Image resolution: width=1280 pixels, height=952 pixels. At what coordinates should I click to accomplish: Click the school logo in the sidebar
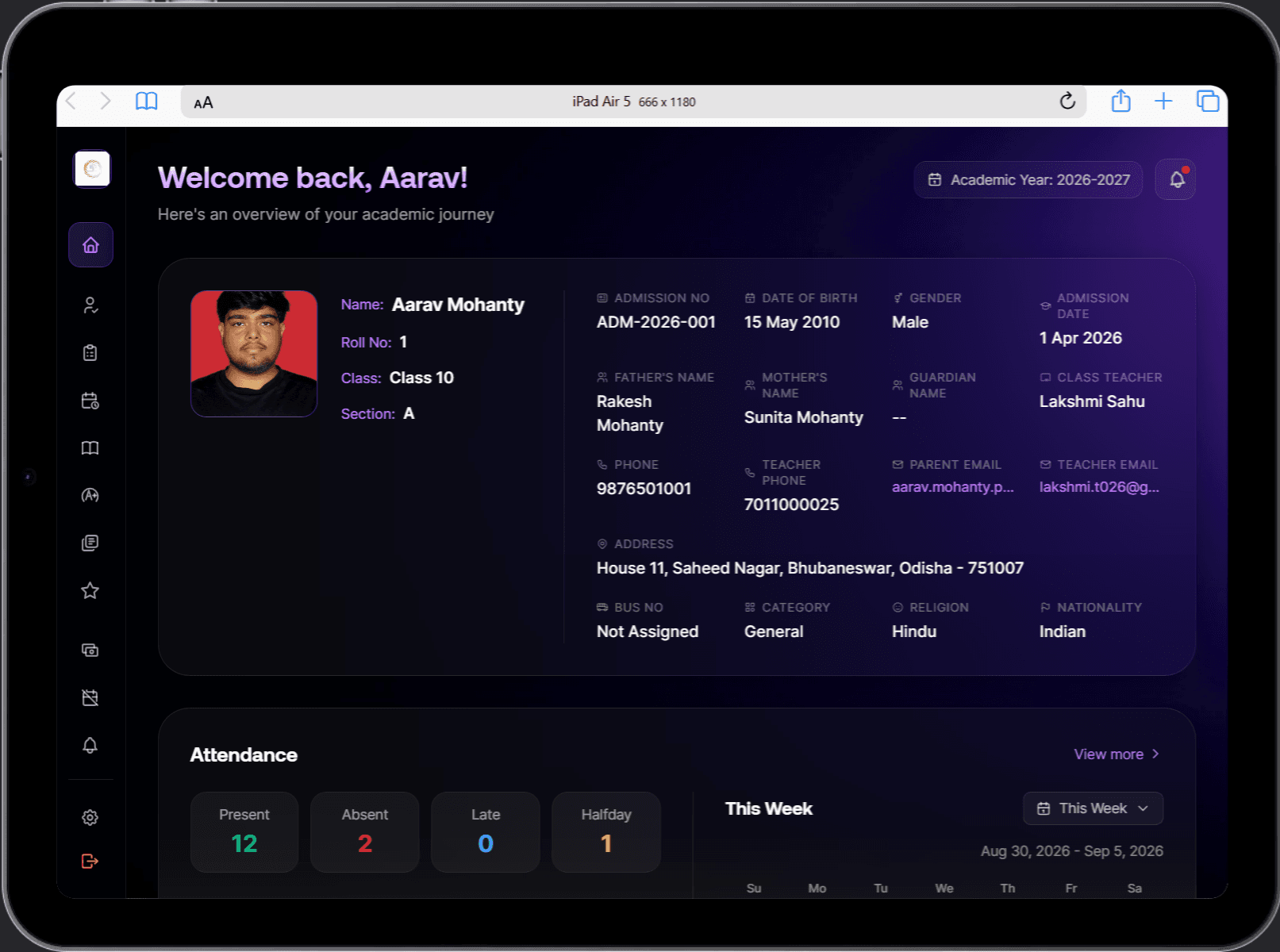[92, 169]
